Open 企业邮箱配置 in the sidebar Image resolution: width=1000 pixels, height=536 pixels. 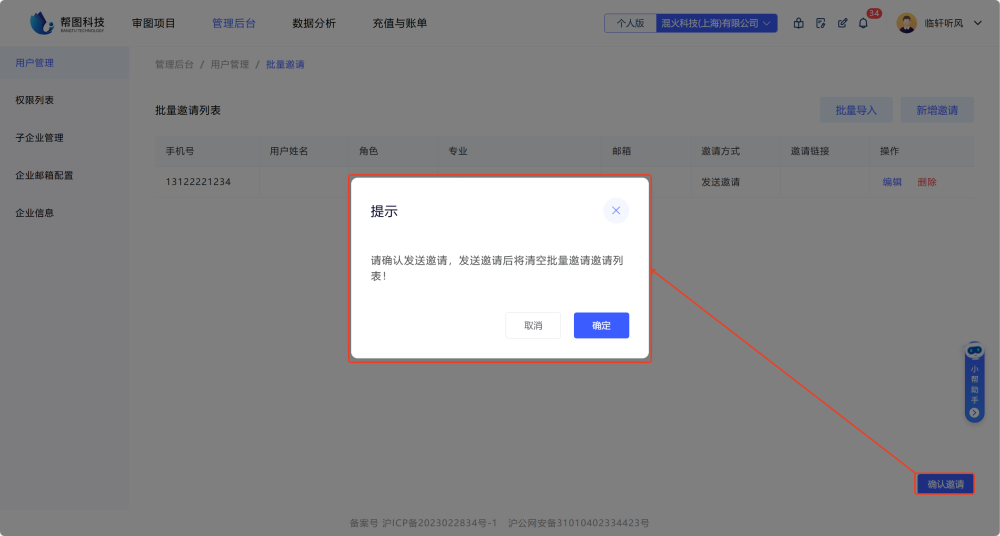(x=44, y=175)
